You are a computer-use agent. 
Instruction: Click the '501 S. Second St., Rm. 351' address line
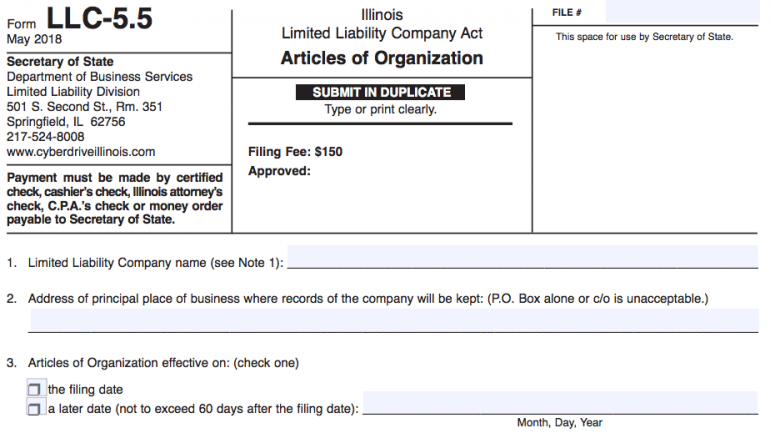pyautogui.click(x=84, y=107)
